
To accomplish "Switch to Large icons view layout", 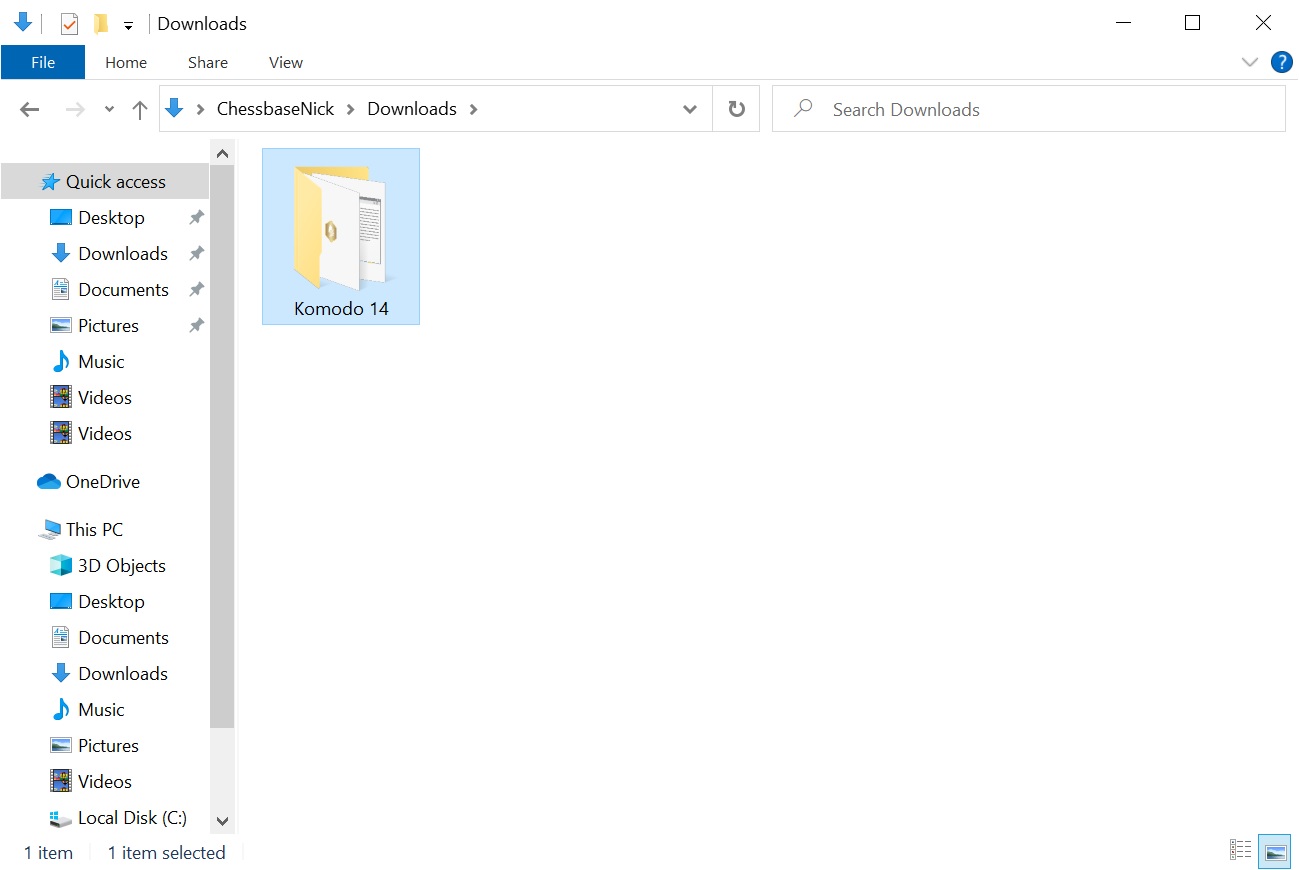I will pos(1274,851).
